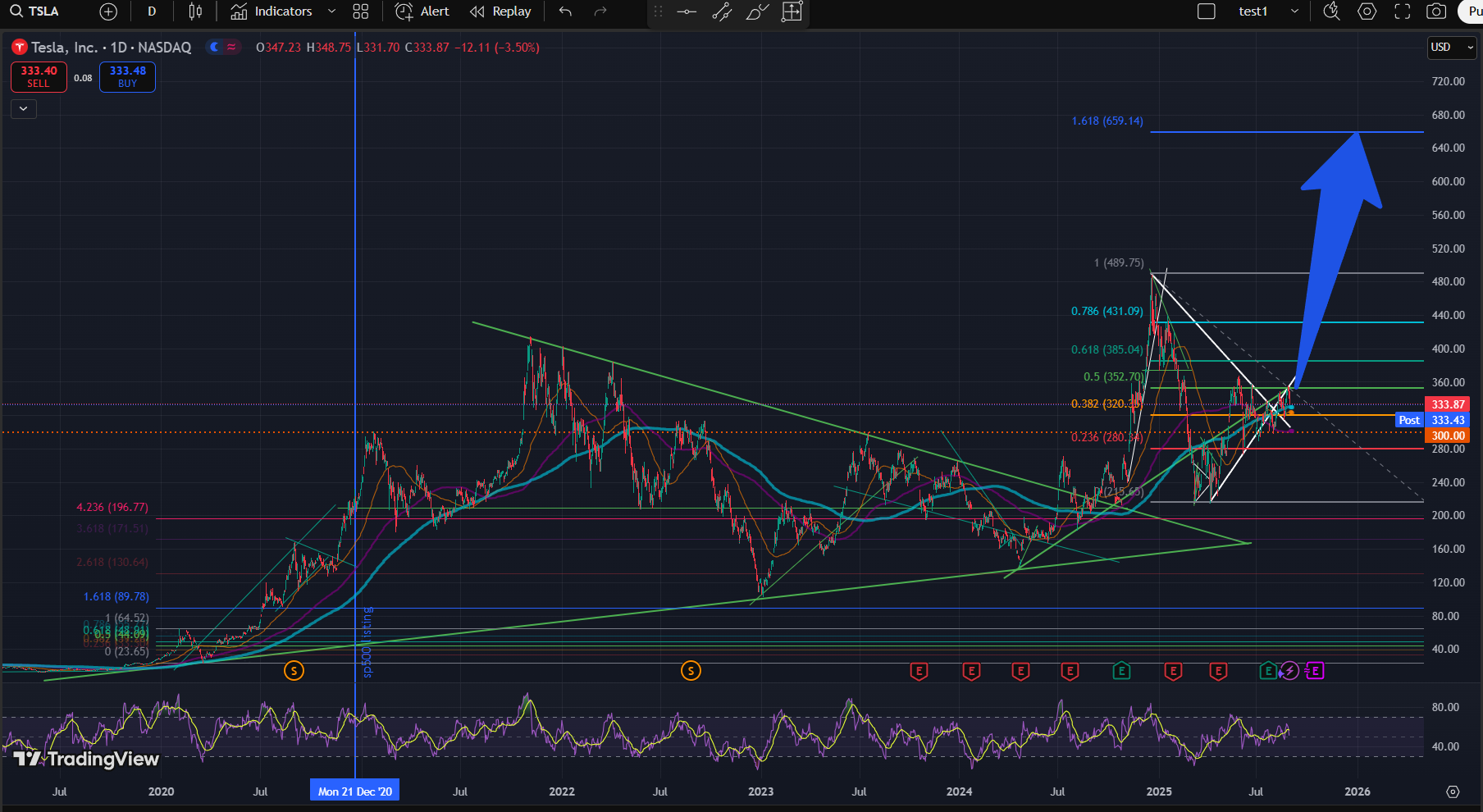The width and height of the screenshot is (1483, 812).
Task: Open indicator templates grid icon
Action: tap(361, 11)
